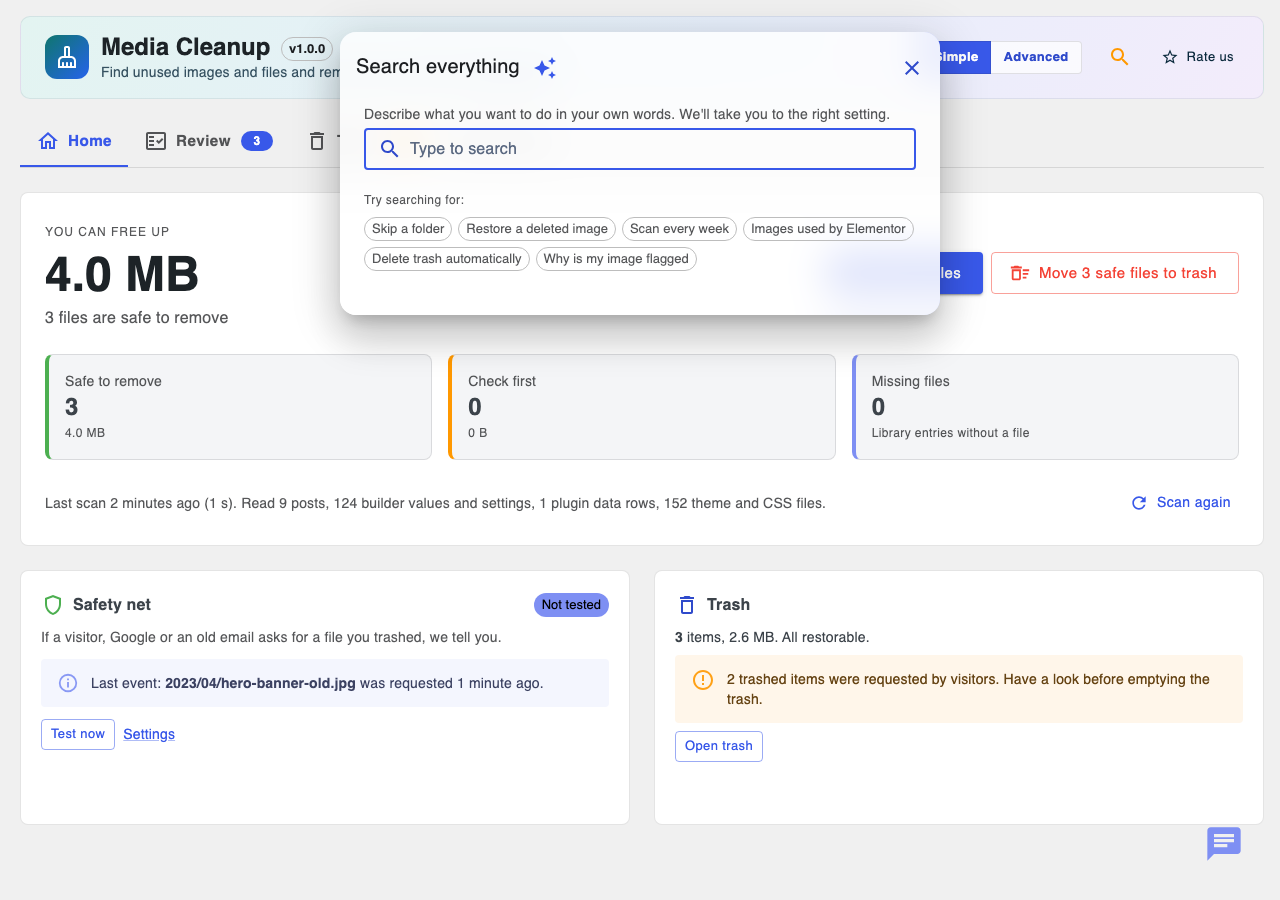
Task: Click the Open trash button
Action: pos(719,746)
